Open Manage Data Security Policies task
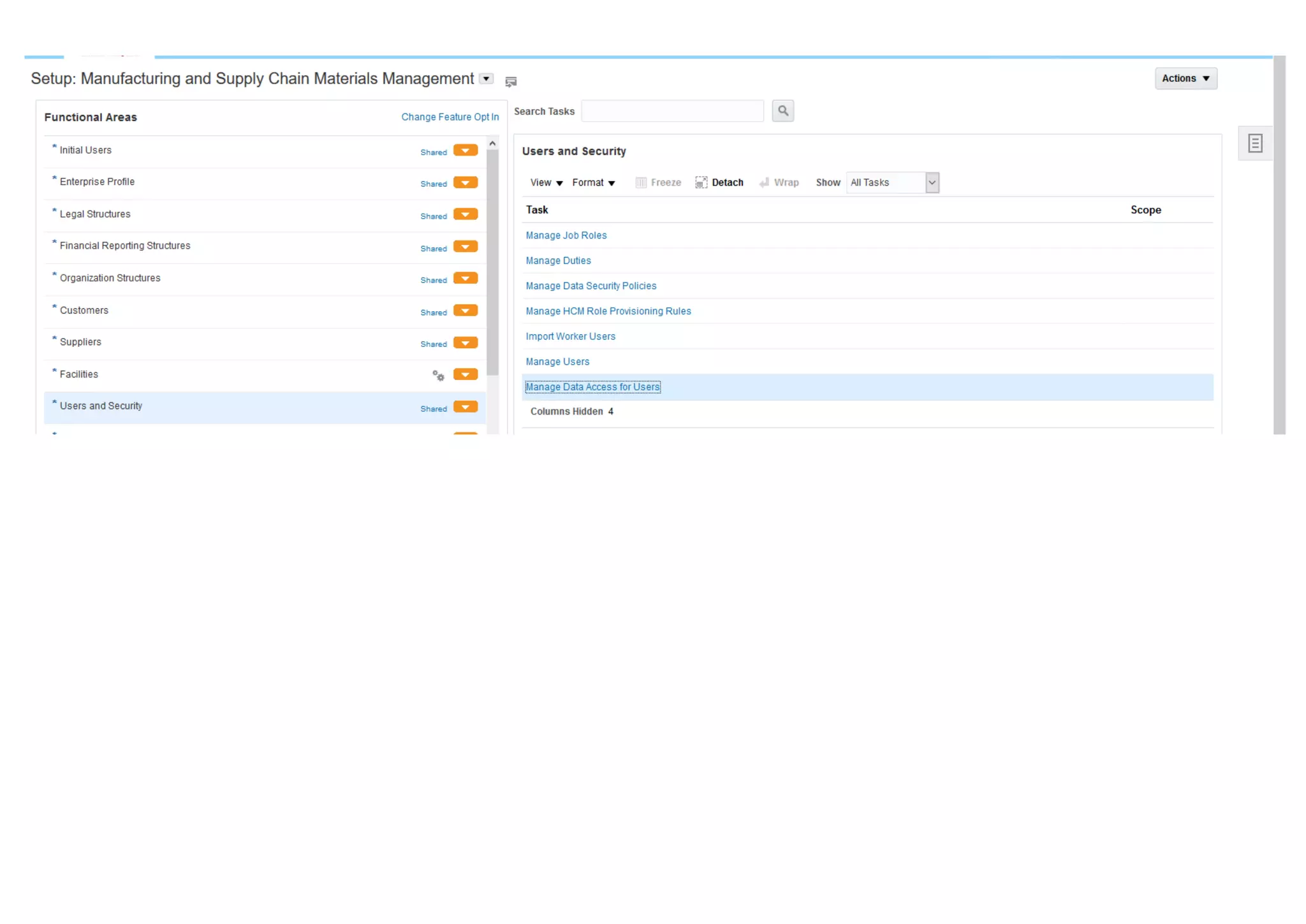This screenshot has height=924, width=1306. (591, 286)
